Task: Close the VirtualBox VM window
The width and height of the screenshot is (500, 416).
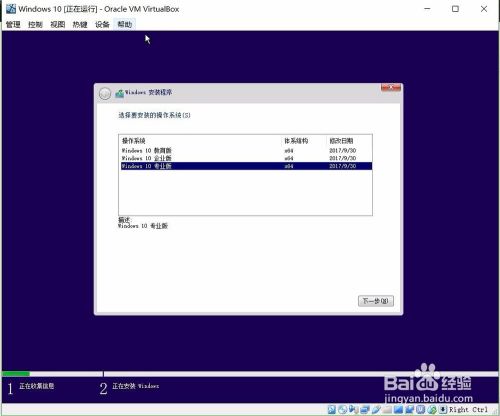Action: point(484,9)
